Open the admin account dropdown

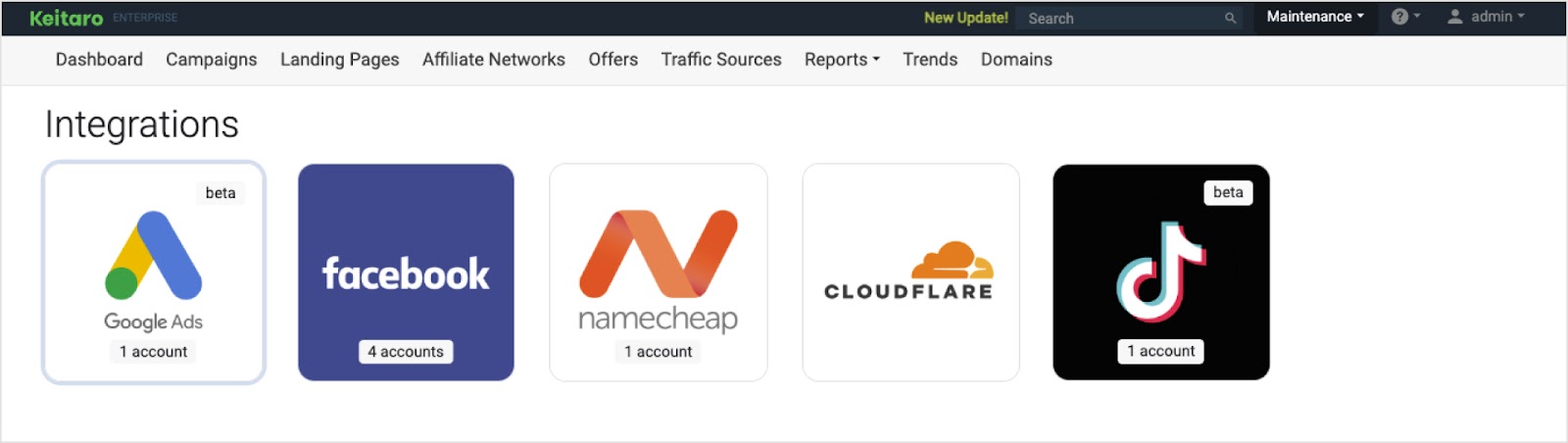1487,17
